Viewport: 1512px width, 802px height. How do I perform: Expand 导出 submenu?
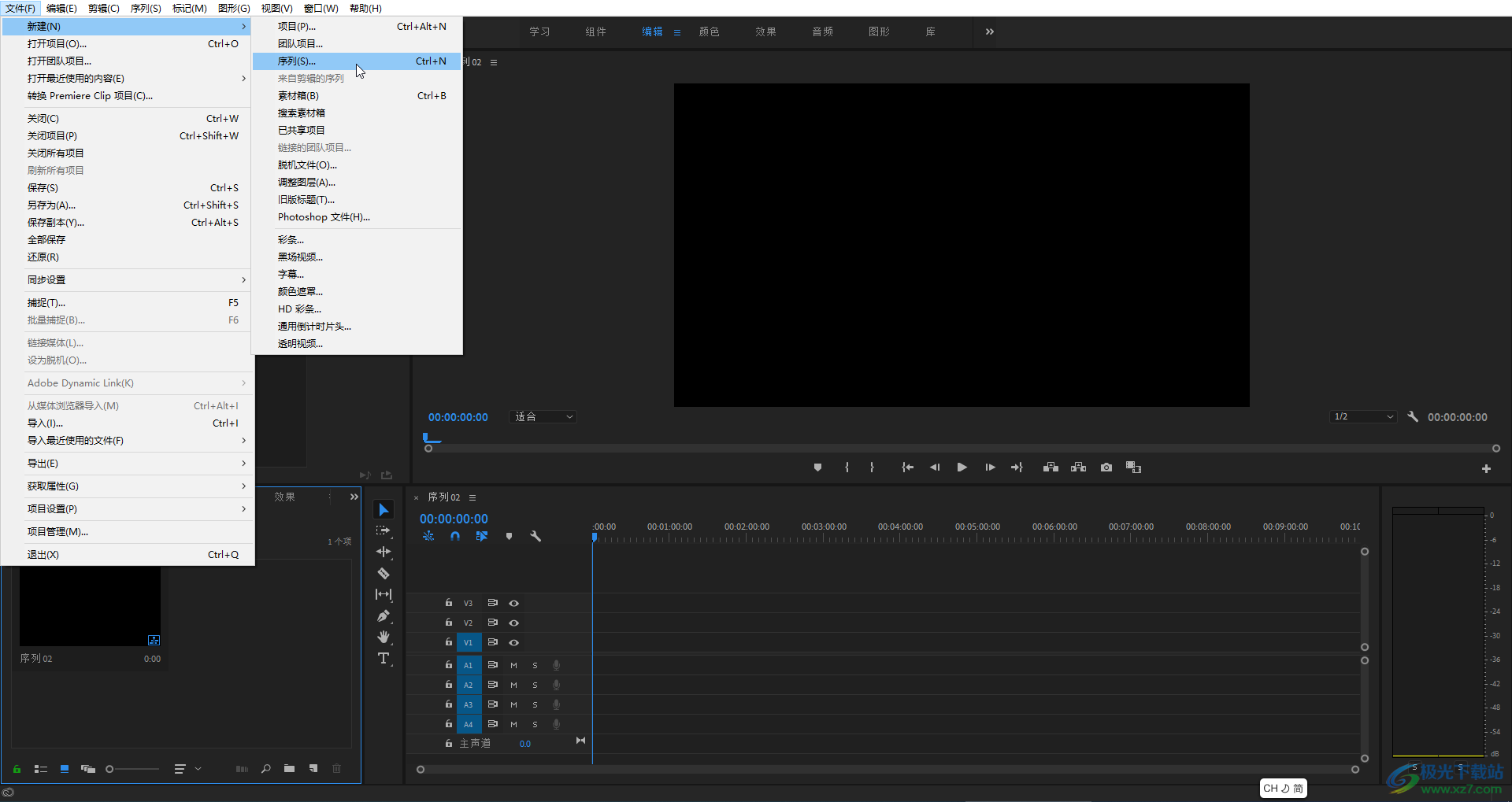(128, 463)
